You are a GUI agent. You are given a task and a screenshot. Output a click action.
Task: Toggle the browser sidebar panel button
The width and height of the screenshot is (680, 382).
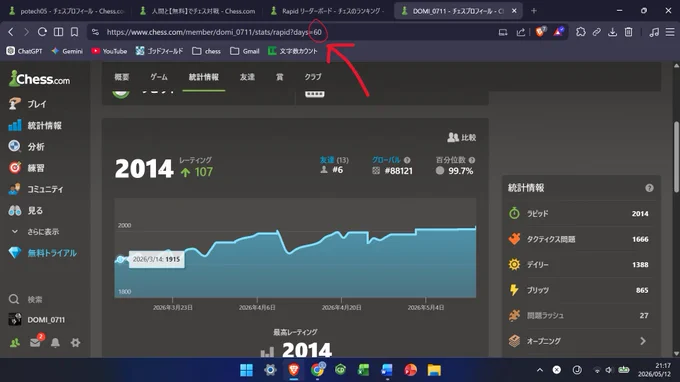pos(58,32)
